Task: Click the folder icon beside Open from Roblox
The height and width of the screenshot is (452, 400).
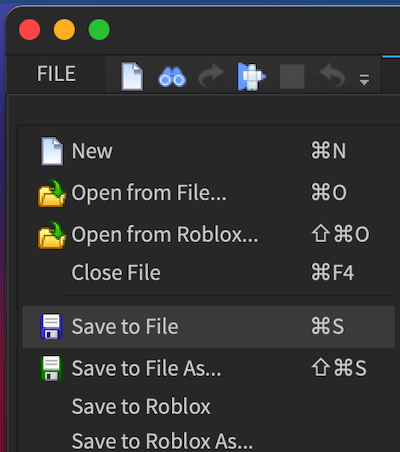Action: [x=52, y=235]
